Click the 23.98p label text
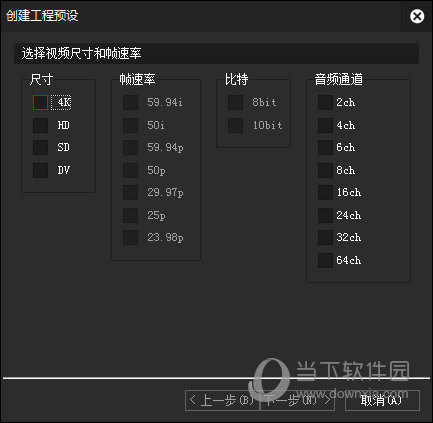The height and width of the screenshot is (423, 433). point(165,237)
